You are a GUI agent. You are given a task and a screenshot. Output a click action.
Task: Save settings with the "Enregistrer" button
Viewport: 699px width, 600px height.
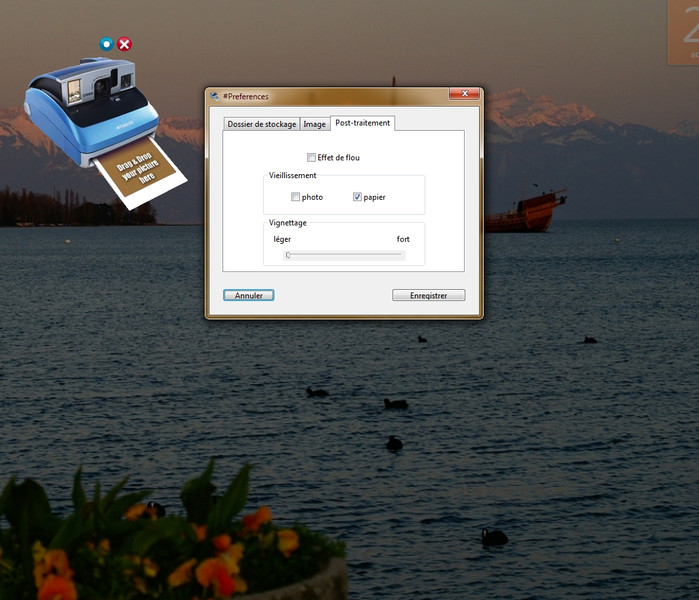[x=428, y=296]
